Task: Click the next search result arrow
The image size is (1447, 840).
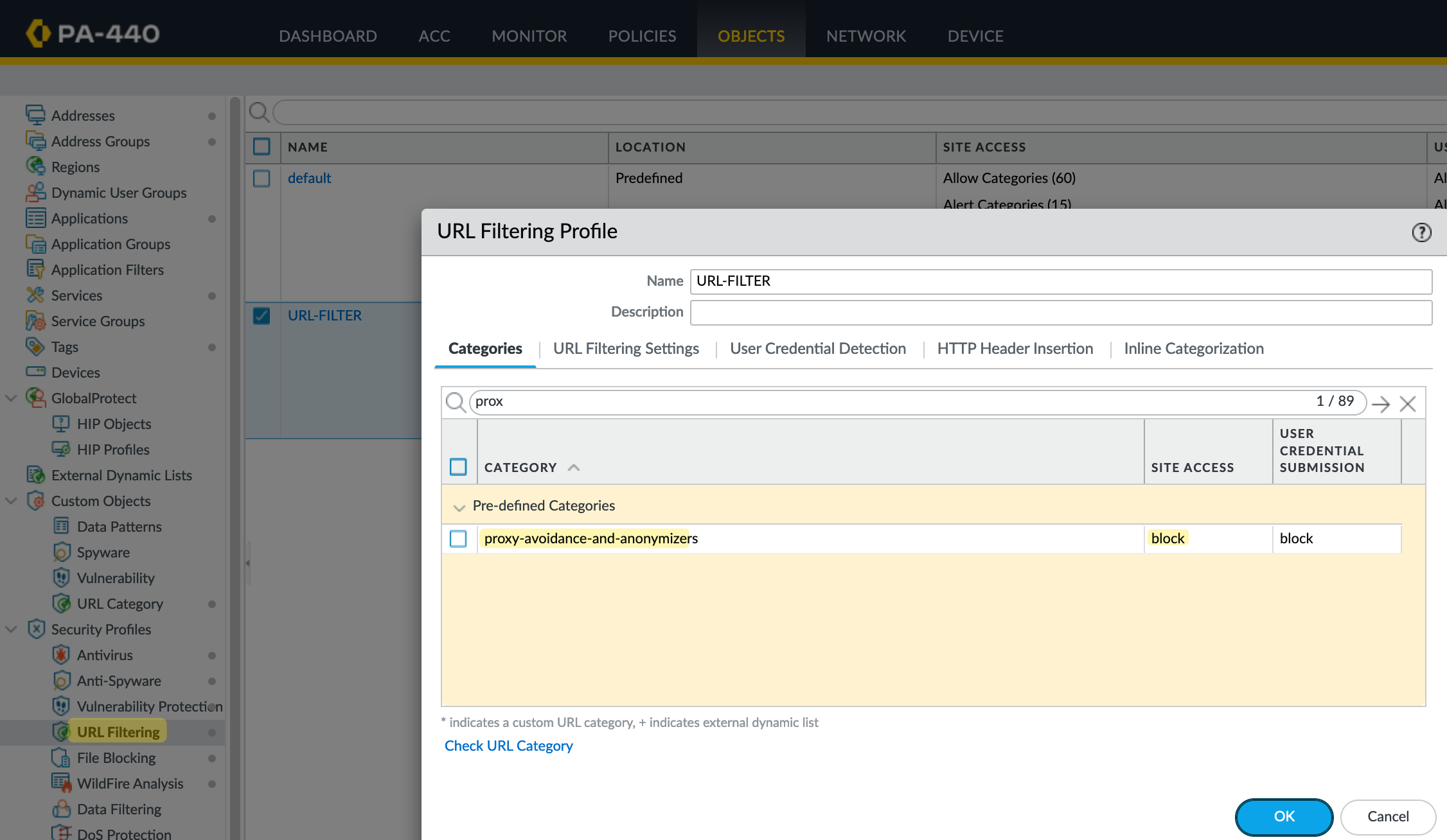Action: [1380, 404]
